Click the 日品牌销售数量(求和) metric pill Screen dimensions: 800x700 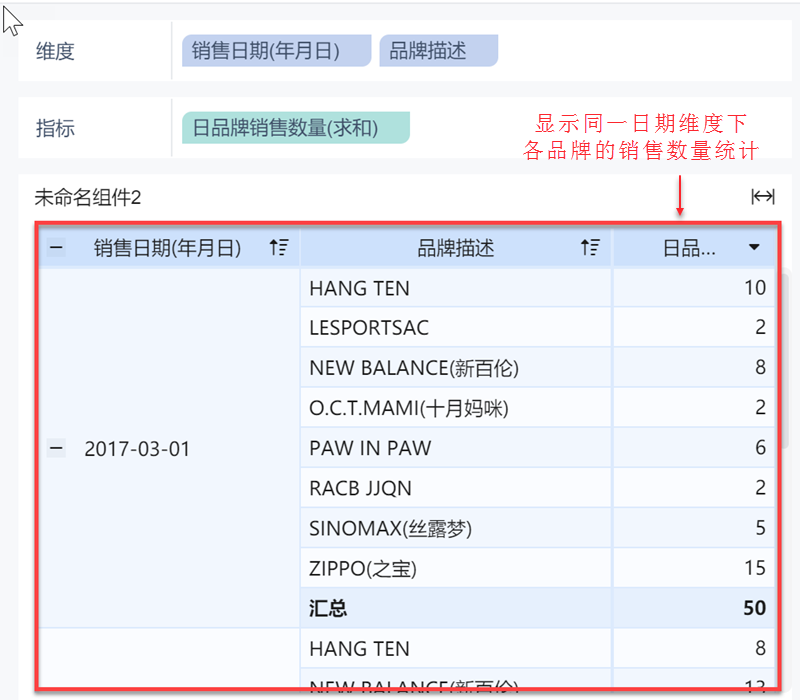pyautogui.click(x=295, y=128)
